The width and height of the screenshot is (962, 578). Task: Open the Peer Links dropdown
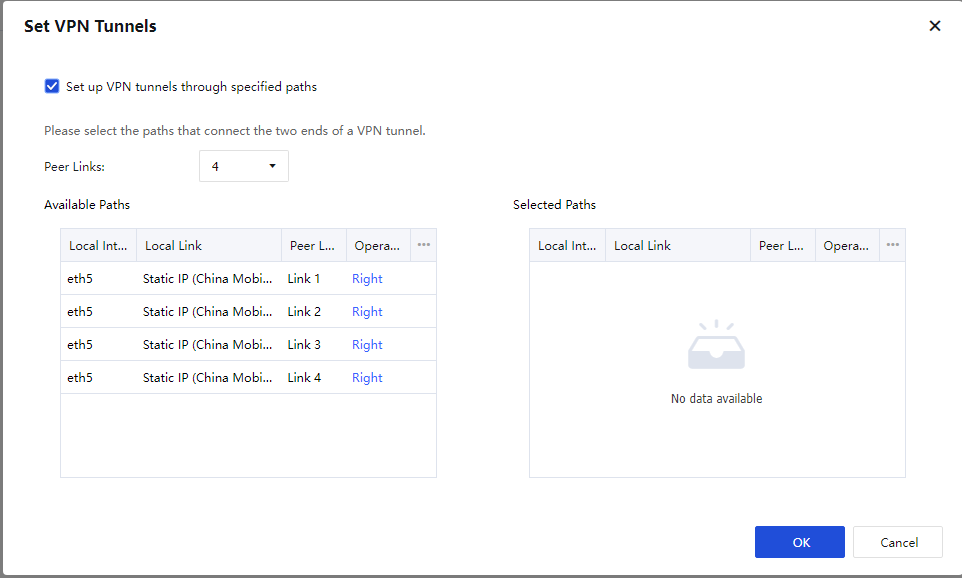[244, 166]
